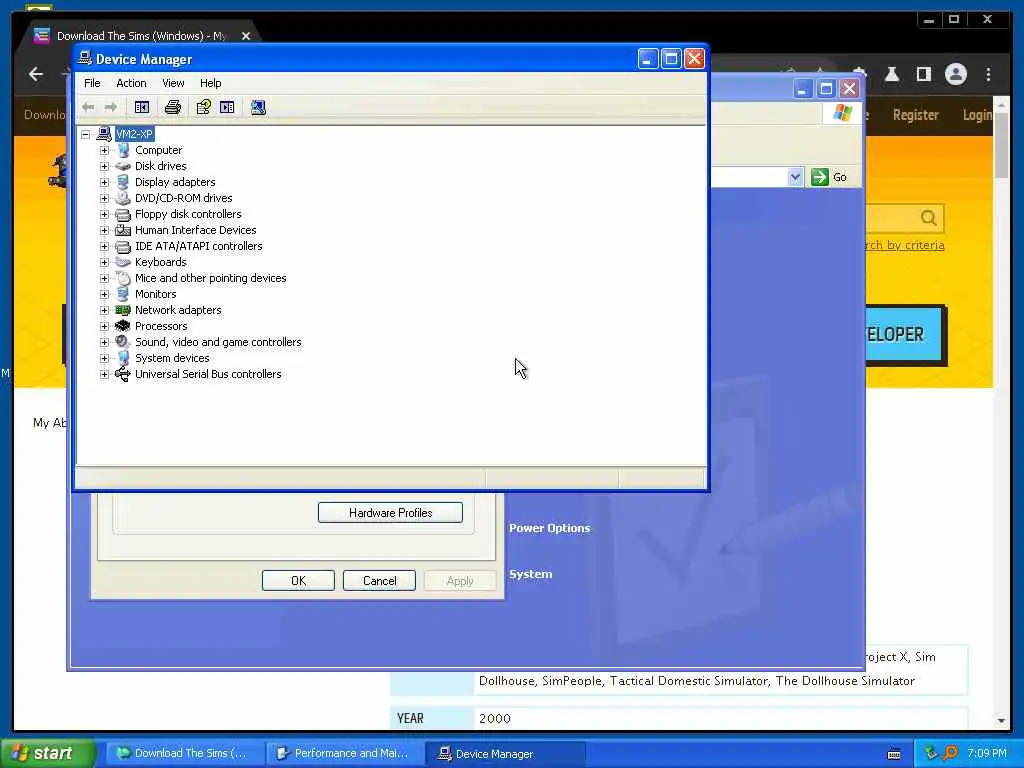Click the System devices icon

(x=123, y=358)
